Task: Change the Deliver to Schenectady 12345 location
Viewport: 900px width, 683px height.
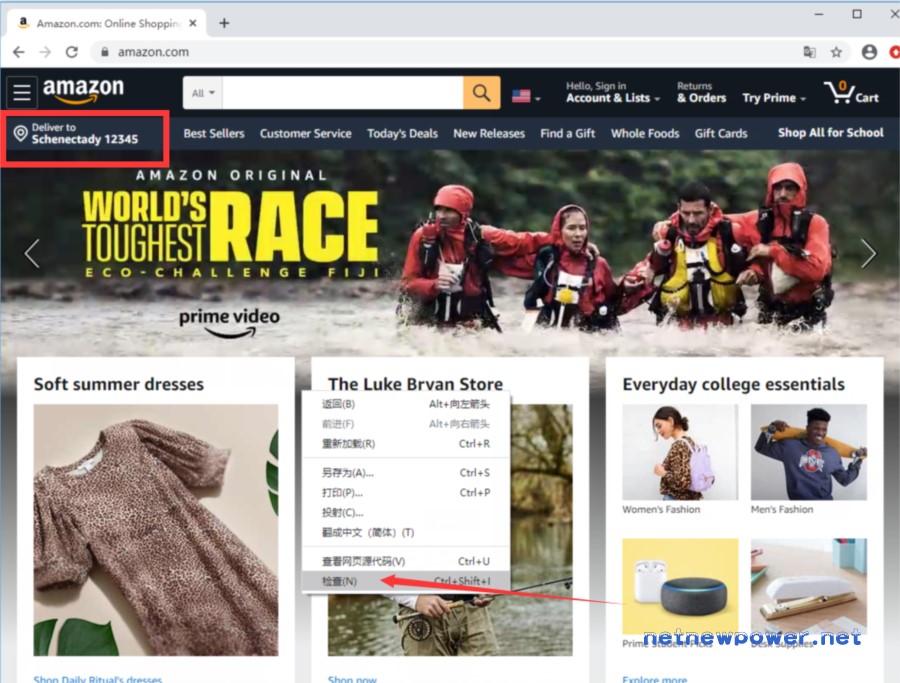Action: 76,134
